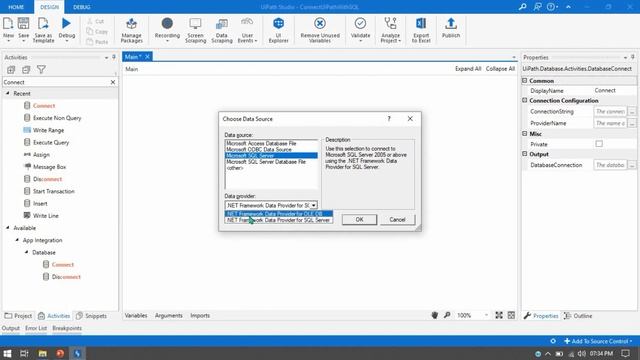Expand all activities icon in Activities panel
The height and width of the screenshot is (360, 640).
(11, 70)
